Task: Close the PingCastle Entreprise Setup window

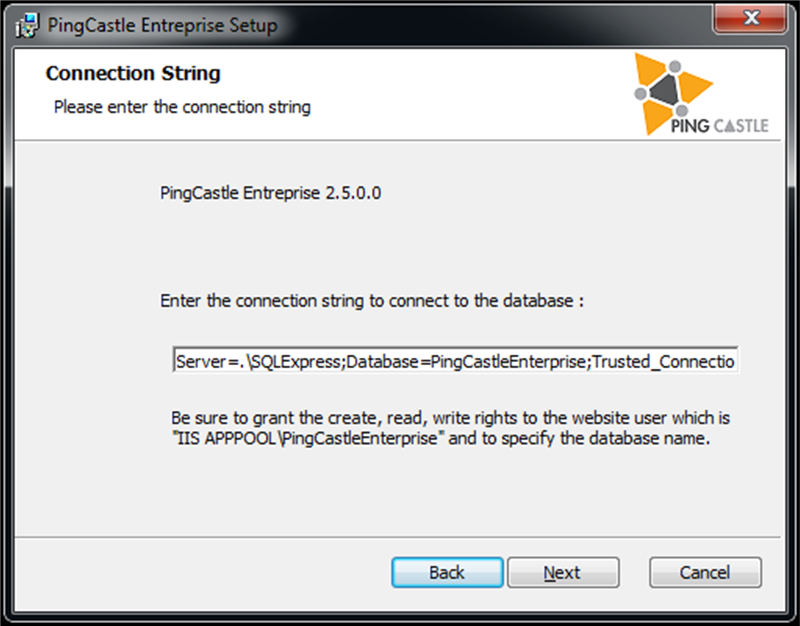Action: (749, 19)
